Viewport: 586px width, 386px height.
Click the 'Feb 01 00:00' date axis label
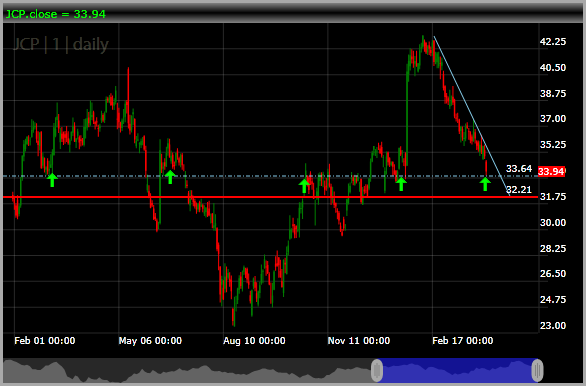44,341
